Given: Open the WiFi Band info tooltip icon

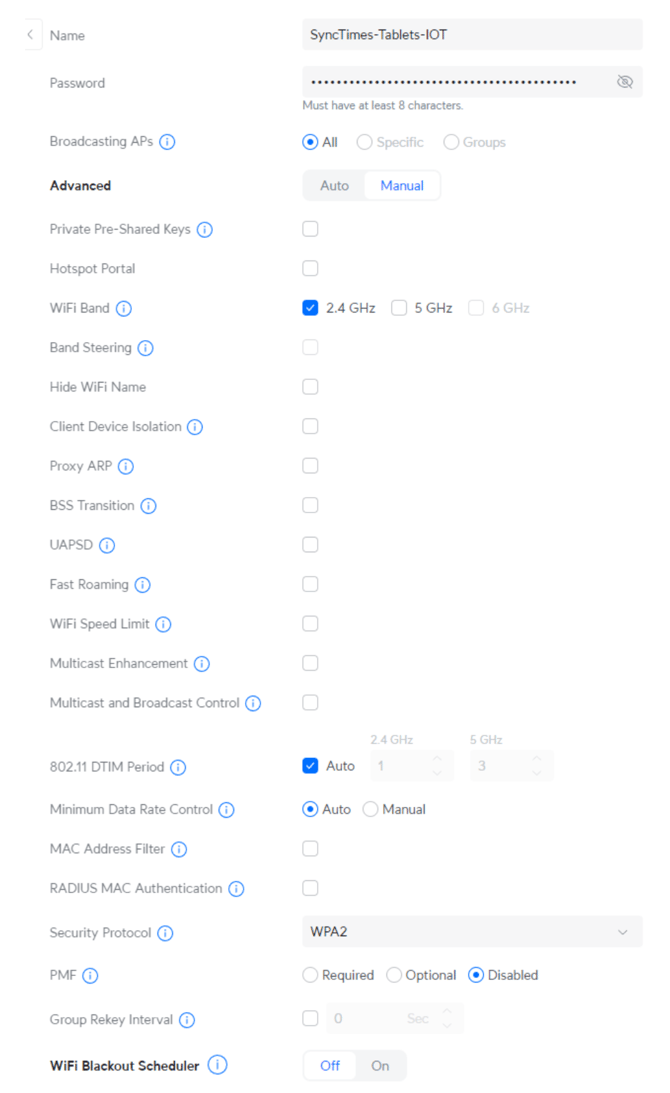Looking at the screenshot, I should point(124,308).
